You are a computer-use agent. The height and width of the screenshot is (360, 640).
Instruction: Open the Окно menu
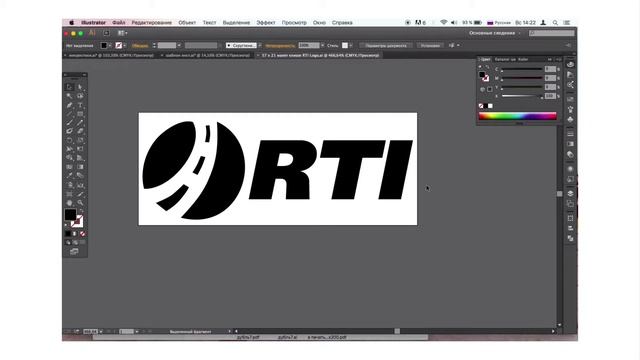[x=319, y=22]
